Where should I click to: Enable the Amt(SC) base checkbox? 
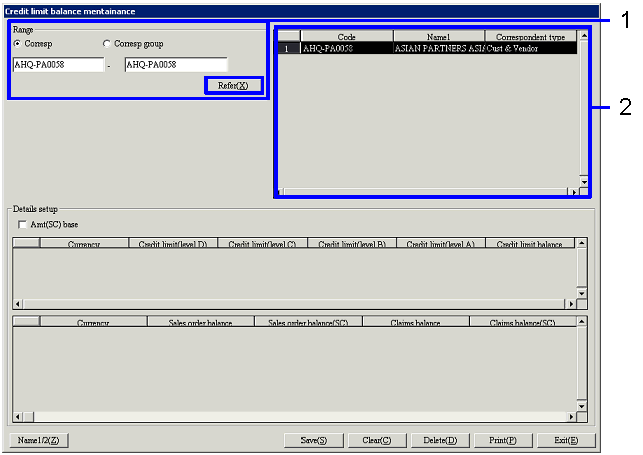tap(22, 224)
